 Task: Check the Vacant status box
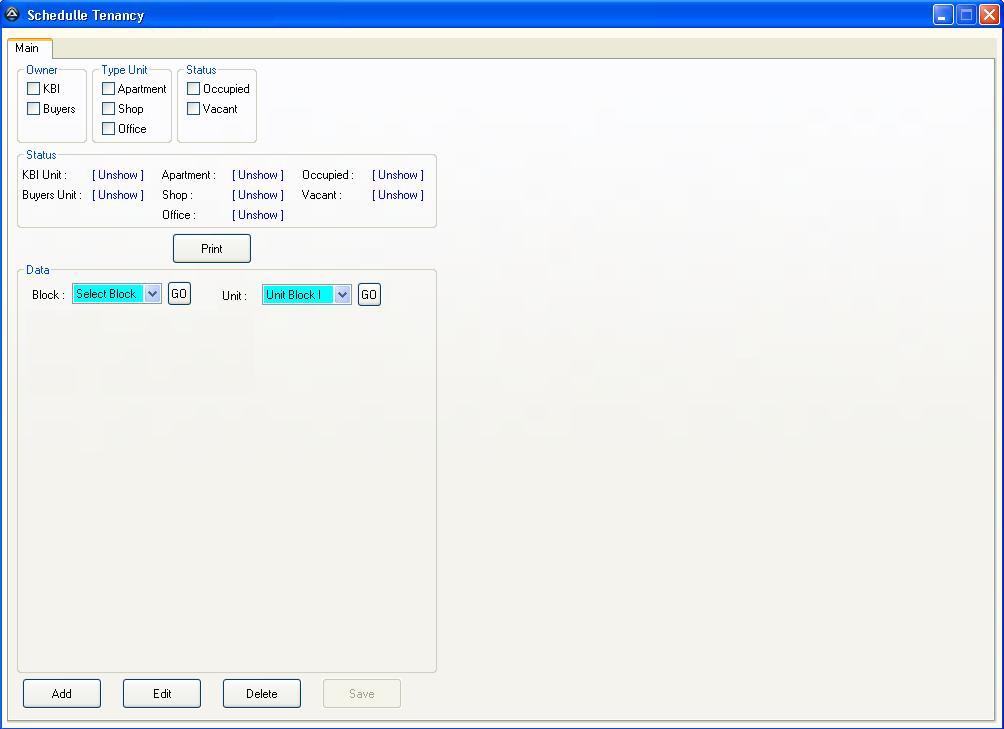[194, 109]
